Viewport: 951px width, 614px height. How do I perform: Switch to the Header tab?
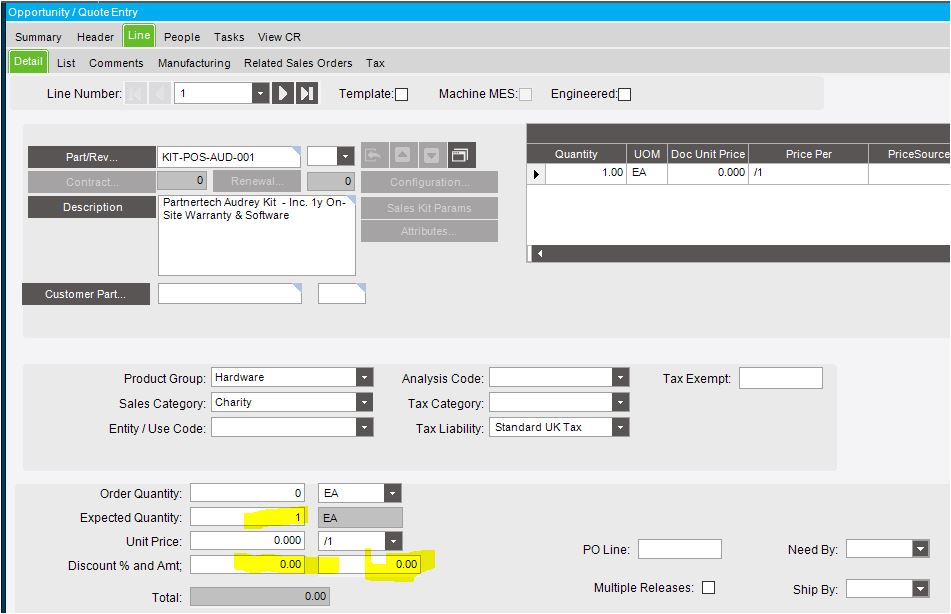click(x=95, y=37)
